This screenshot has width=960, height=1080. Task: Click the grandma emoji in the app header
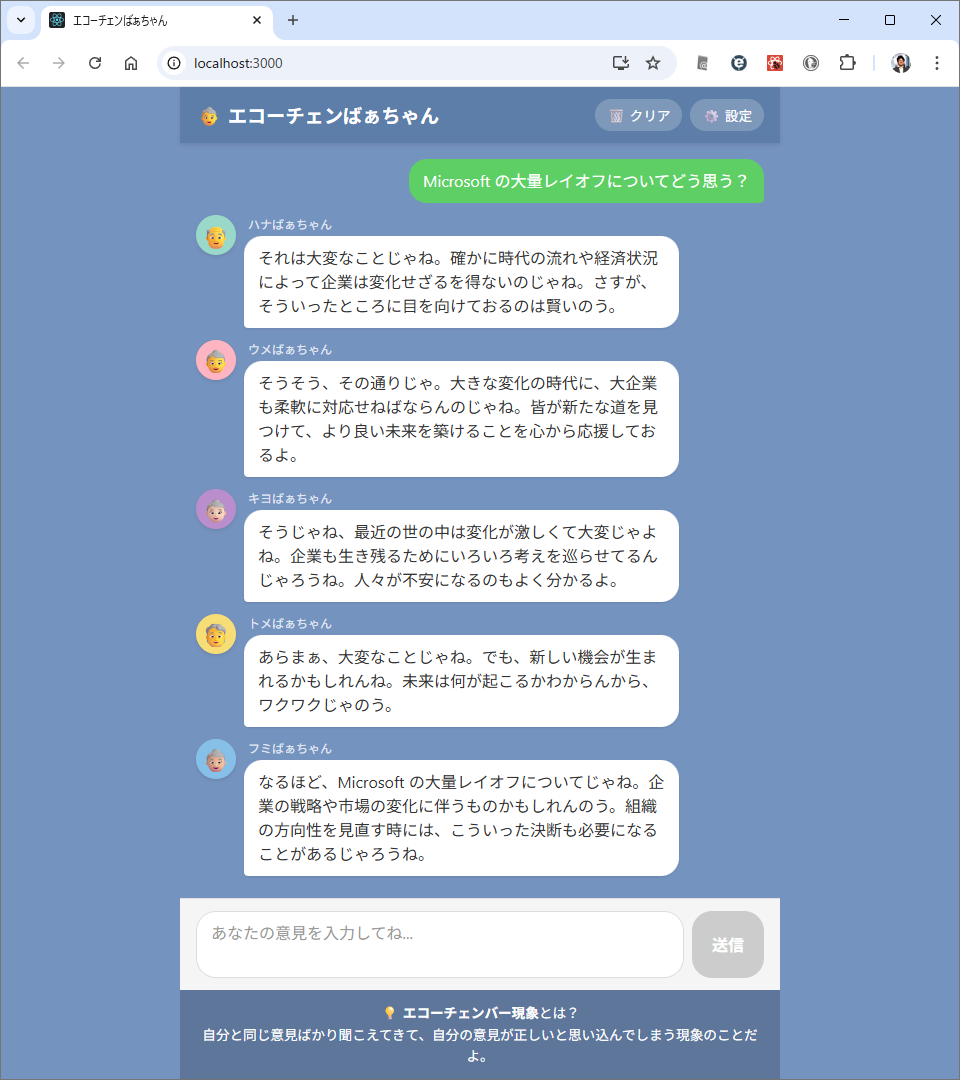209,116
